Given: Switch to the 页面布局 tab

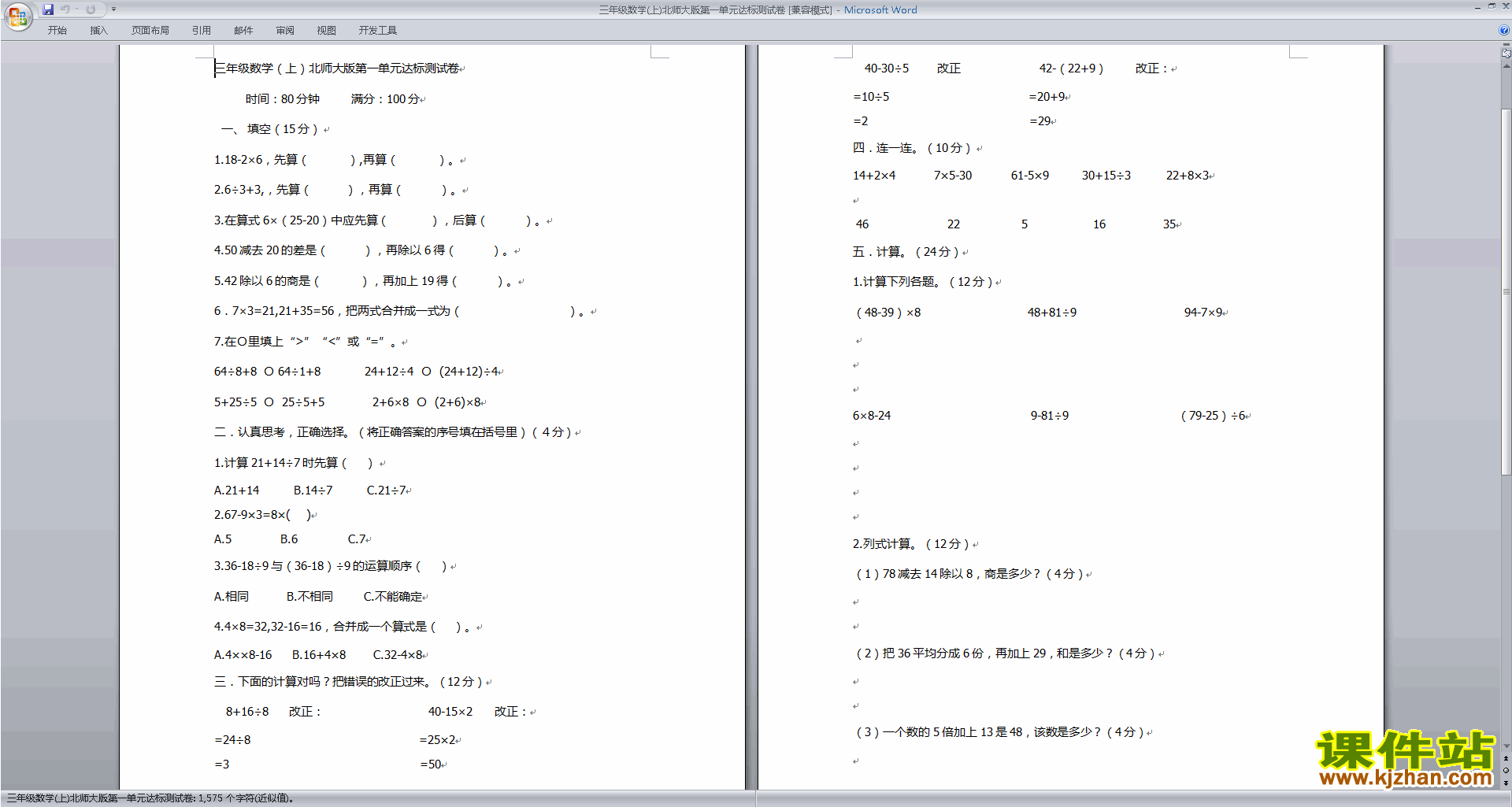Looking at the screenshot, I should tap(150, 31).
